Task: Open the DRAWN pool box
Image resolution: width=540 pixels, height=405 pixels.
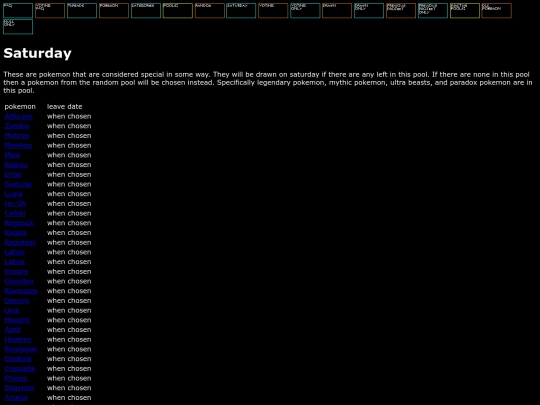Action: [x=337, y=11]
